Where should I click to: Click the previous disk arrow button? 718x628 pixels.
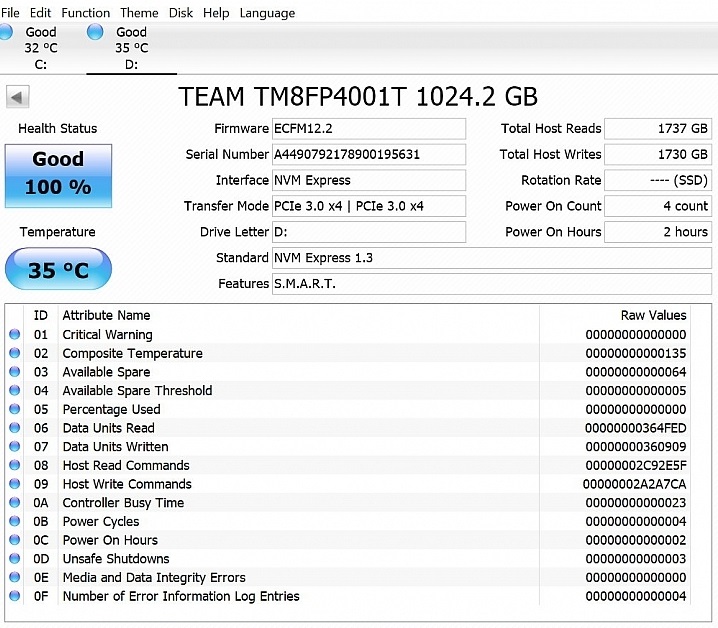(17, 97)
